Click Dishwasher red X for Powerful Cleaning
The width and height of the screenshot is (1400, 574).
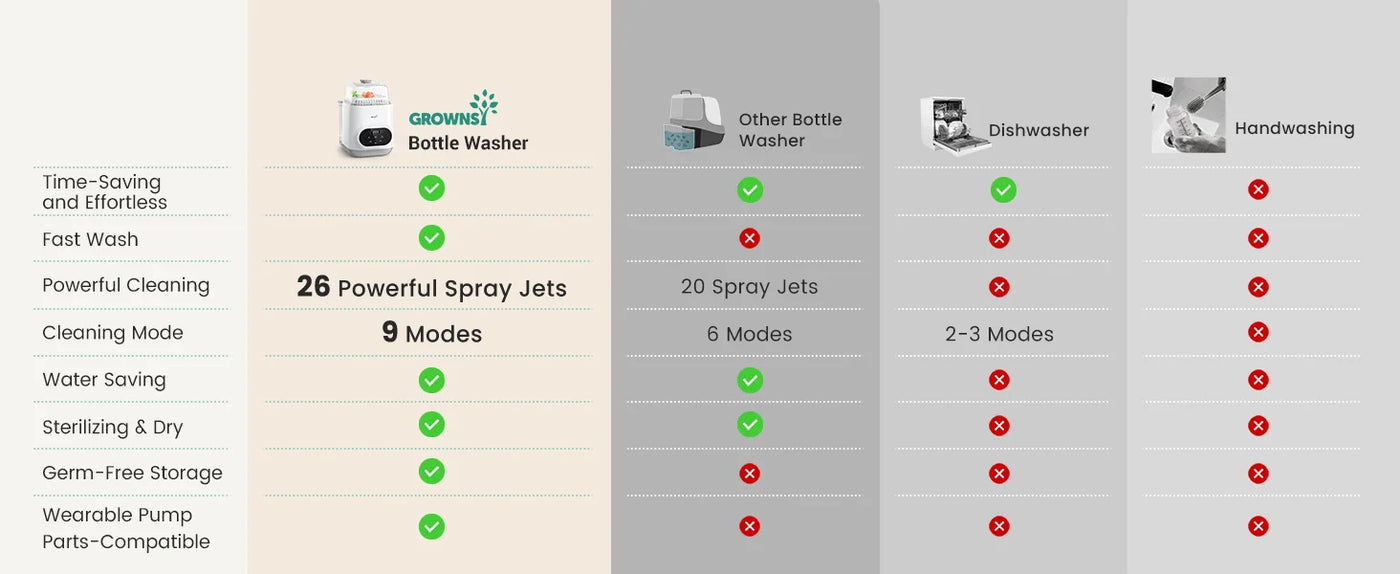(998, 287)
